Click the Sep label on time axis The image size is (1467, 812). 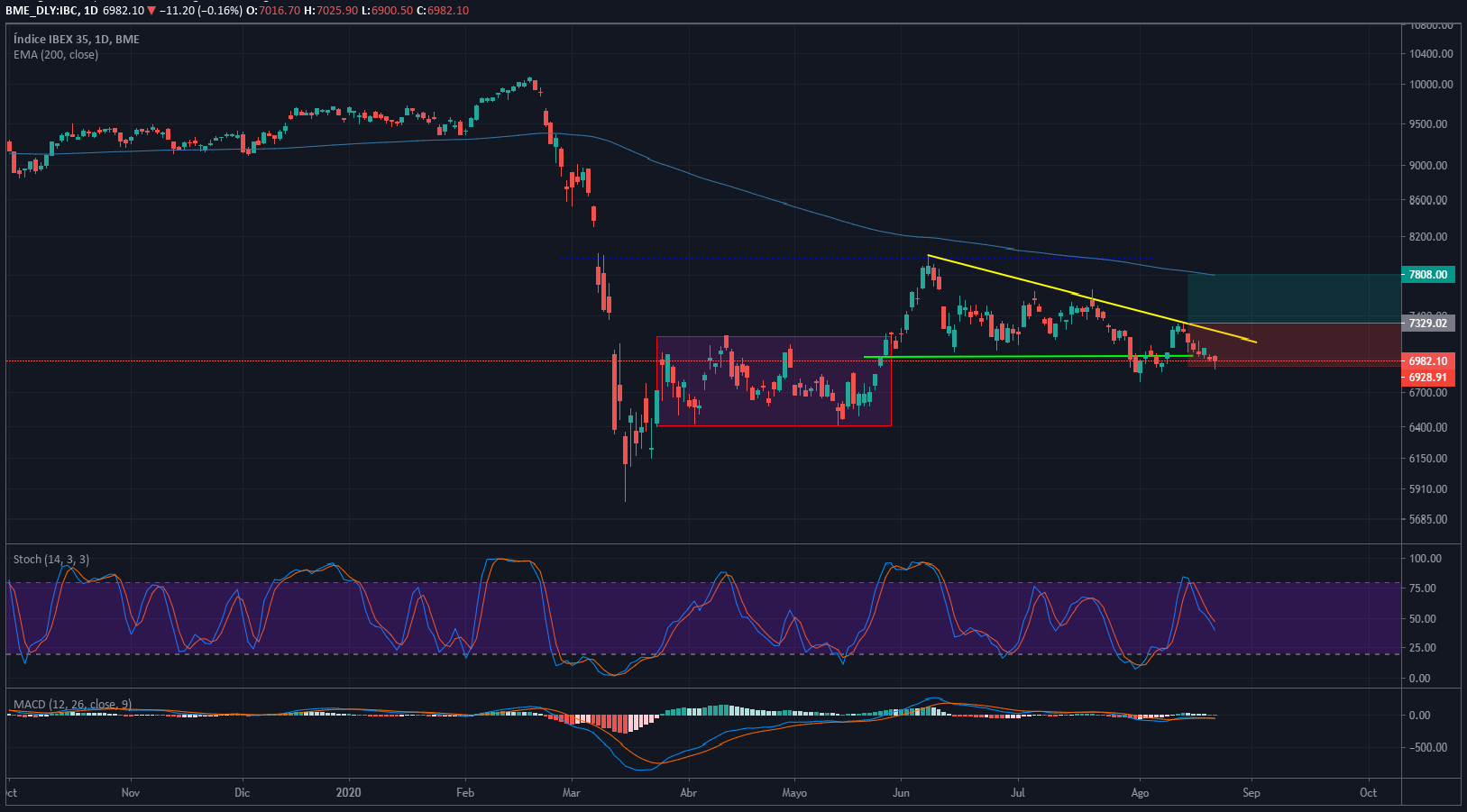click(x=1252, y=793)
